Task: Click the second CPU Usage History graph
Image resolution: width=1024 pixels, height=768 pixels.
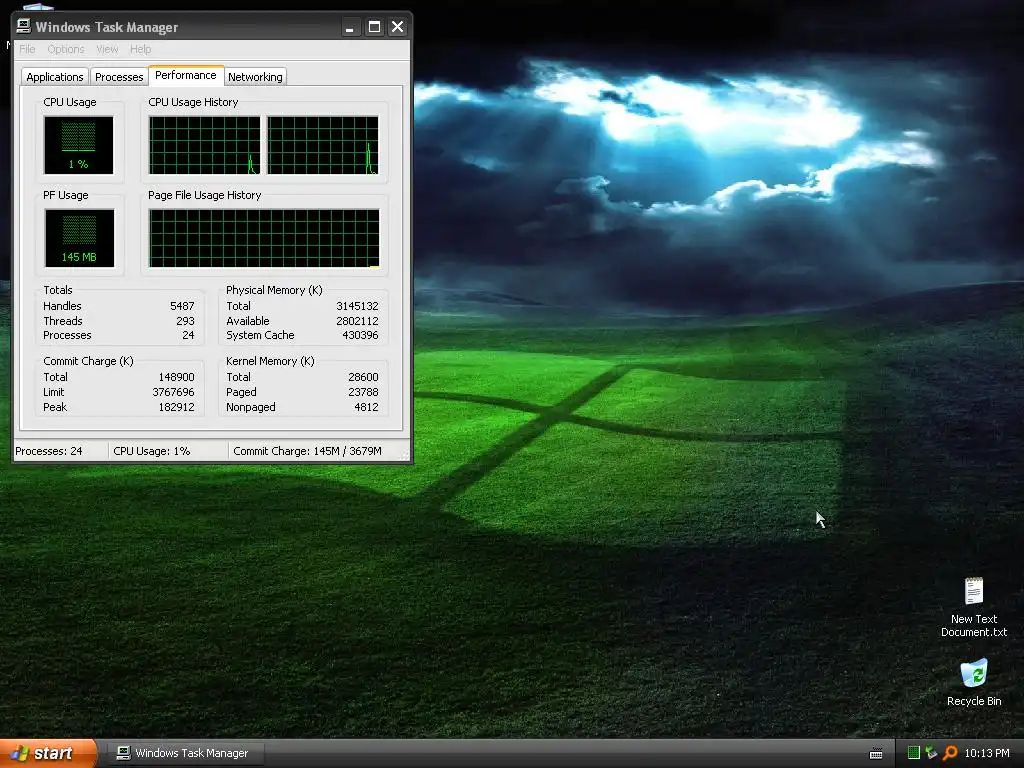Action: coord(323,145)
